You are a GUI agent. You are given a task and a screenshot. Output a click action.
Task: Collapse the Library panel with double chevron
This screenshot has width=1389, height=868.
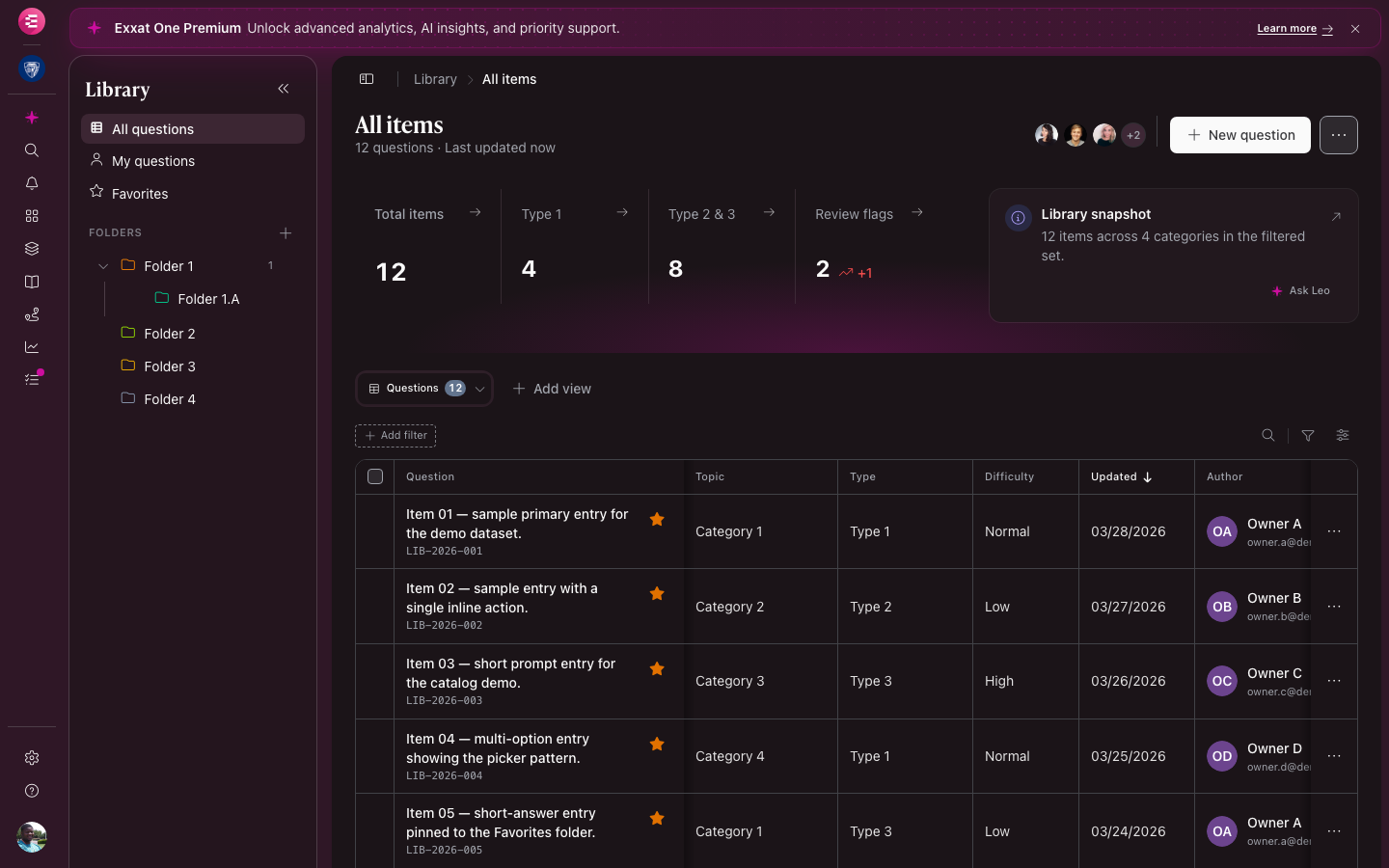coord(284,89)
